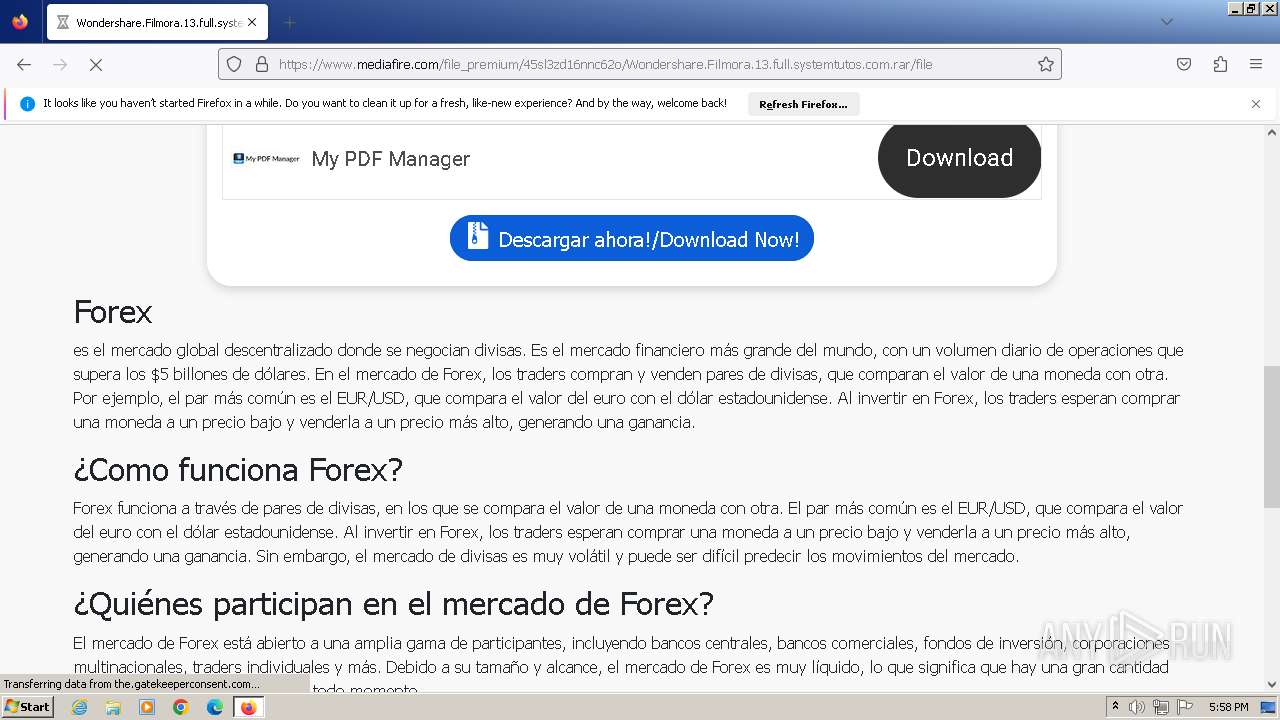Click Descargar ahora!/Download Now! button
The height and width of the screenshot is (720, 1280).
(x=632, y=239)
